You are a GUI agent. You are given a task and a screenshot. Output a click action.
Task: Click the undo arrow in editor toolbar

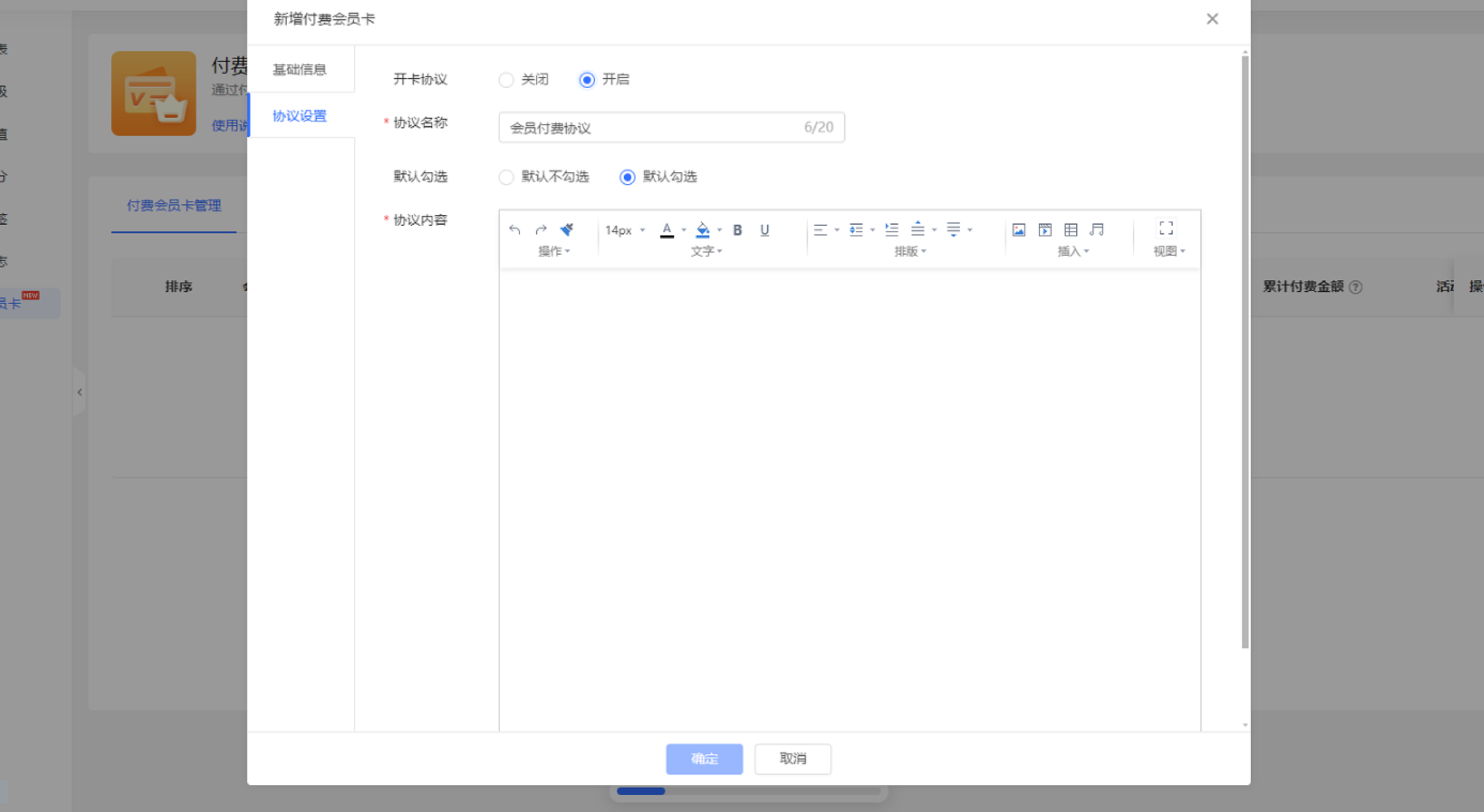pos(514,230)
